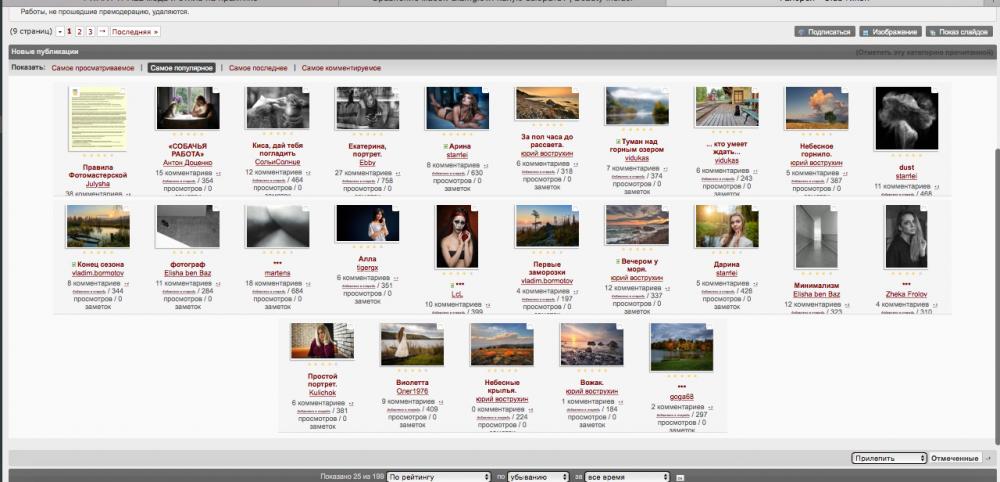
Task: Tick the checkbox corner on the dust thumbnail
Action: coord(934,91)
